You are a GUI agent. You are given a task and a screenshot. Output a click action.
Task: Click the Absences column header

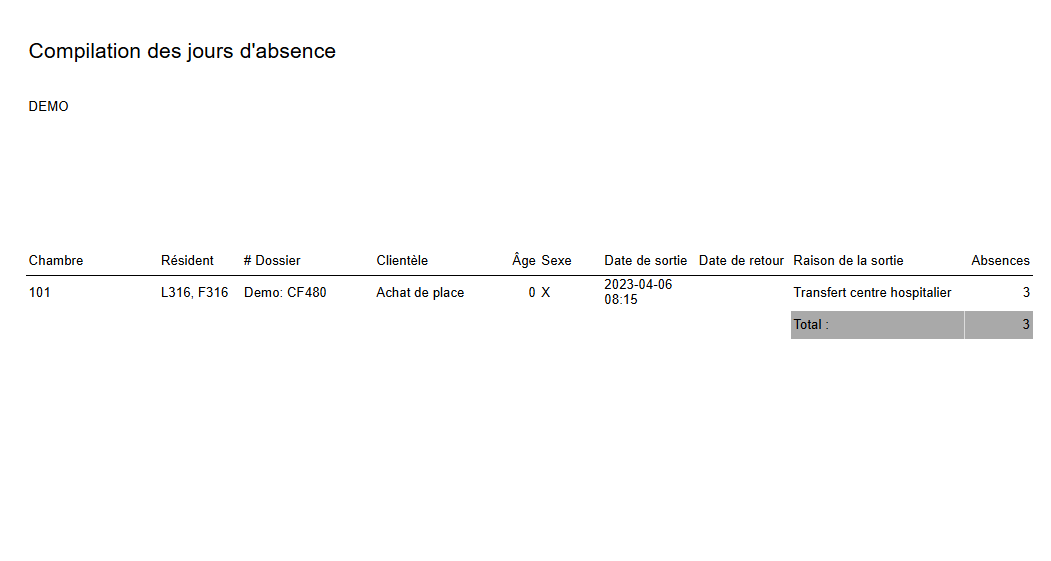click(x=1000, y=260)
